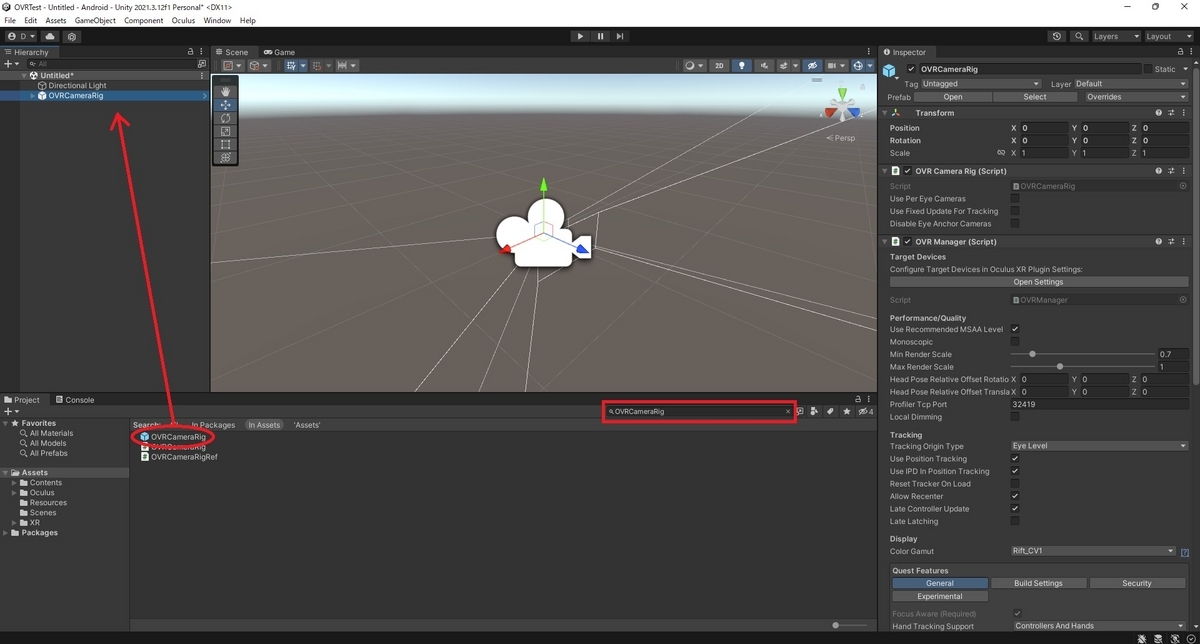The image size is (1200, 644).
Task: Click Project search by type icon
Action: (x=814, y=411)
